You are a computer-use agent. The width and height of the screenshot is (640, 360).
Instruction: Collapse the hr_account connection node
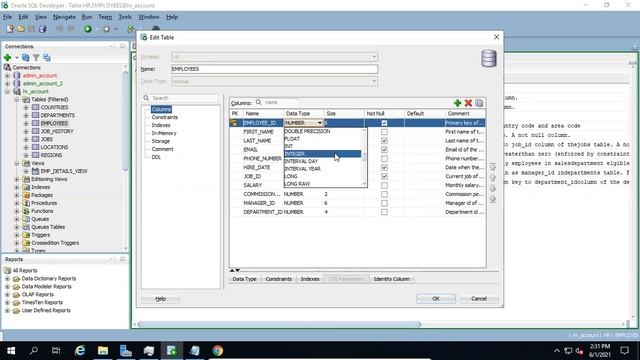[x=7, y=91]
